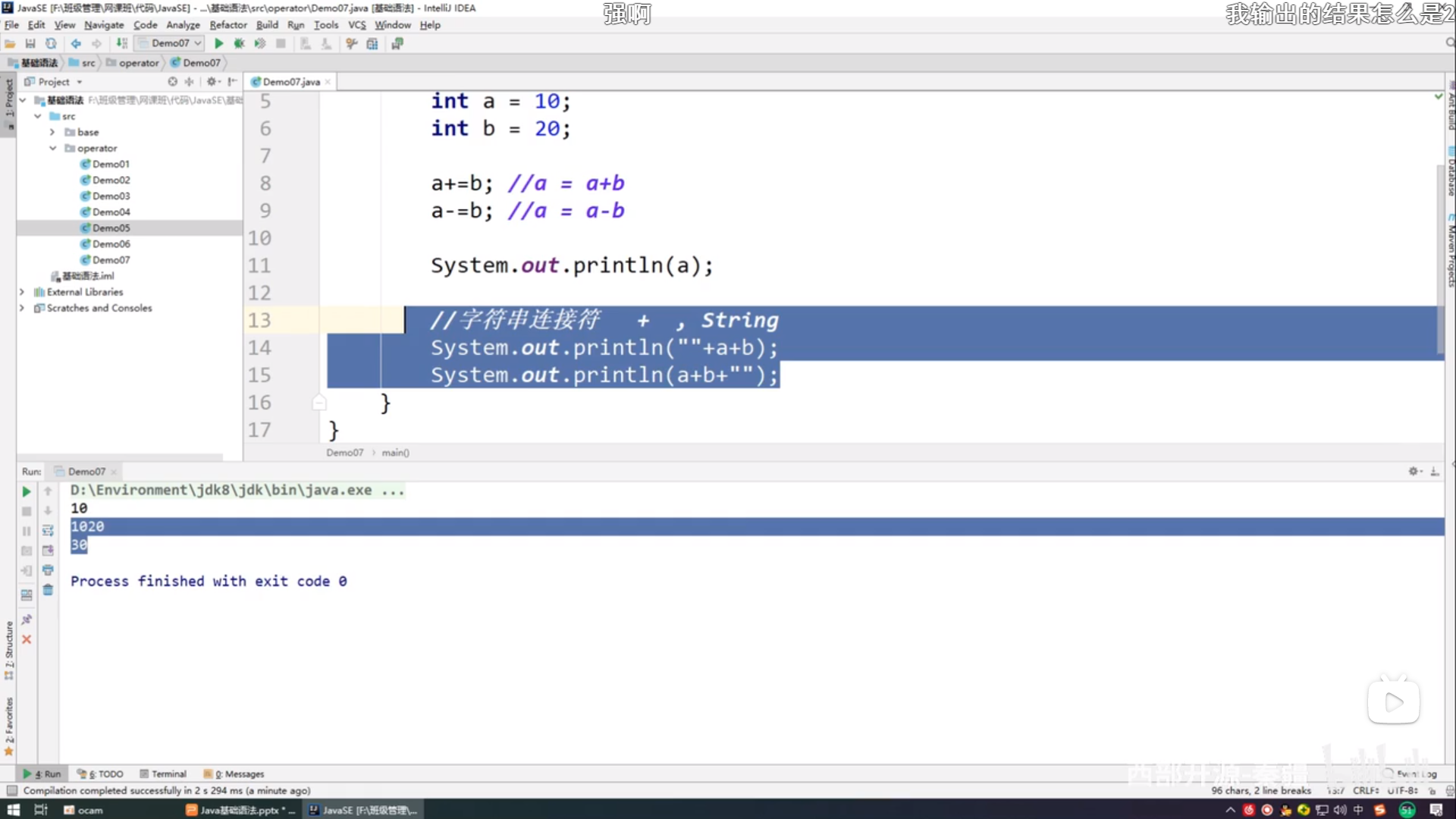The height and width of the screenshot is (819, 1456).
Task: Toggle scroll to end in console
Action: (x=48, y=551)
